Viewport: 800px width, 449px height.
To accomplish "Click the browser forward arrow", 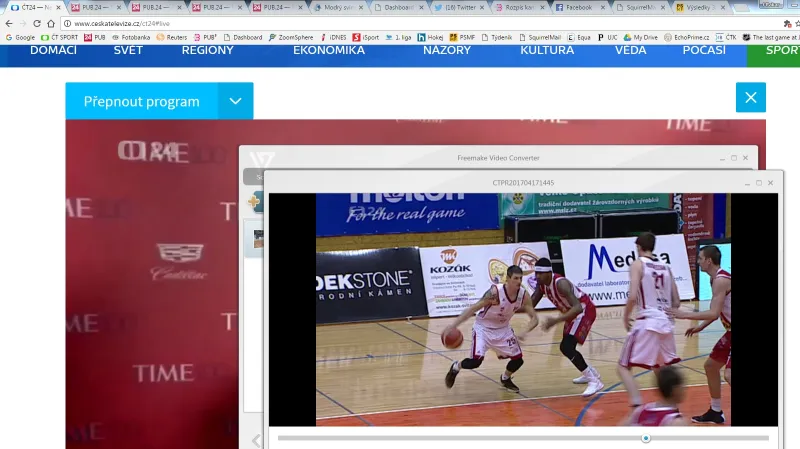I will (23, 23).
